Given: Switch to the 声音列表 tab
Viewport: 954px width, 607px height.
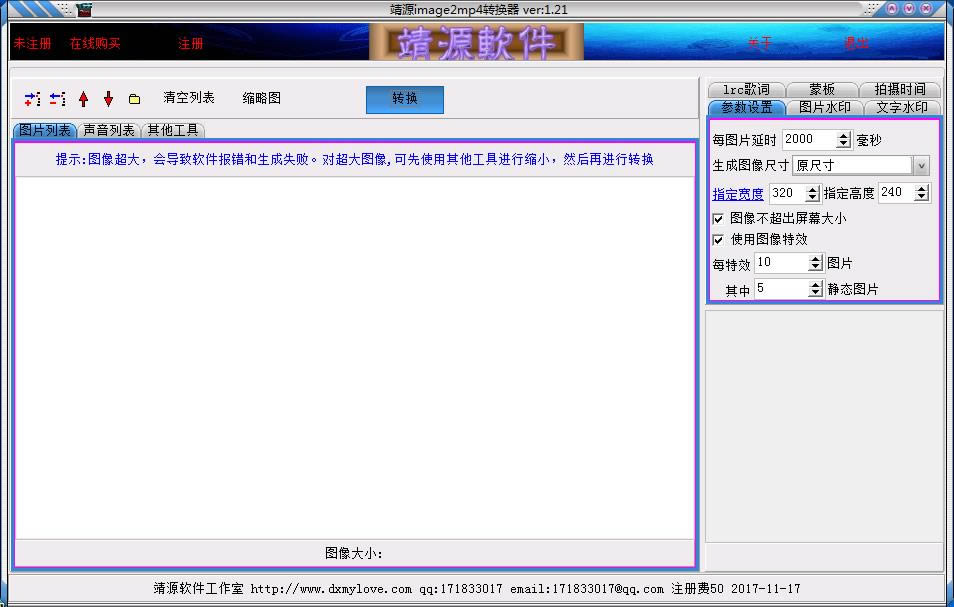Looking at the screenshot, I should click(x=109, y=130).
